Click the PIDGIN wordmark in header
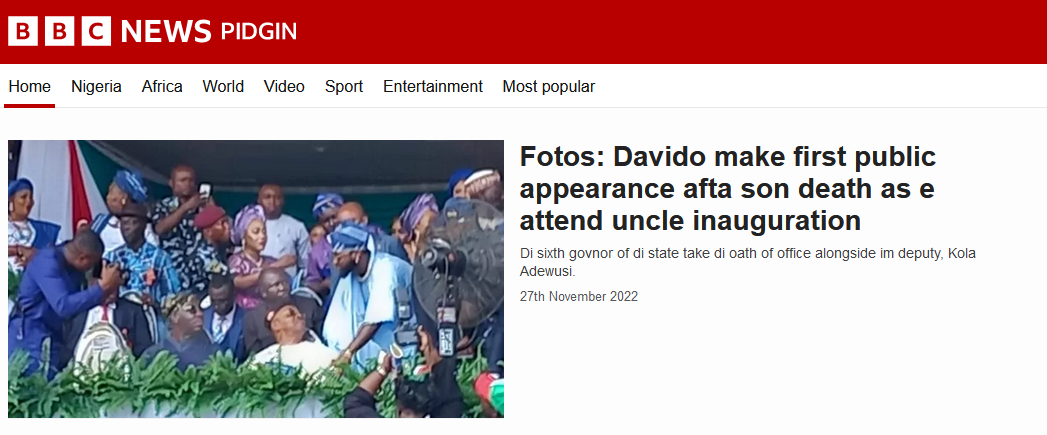This screenshot has height=435, width=1047. (258, 31)
